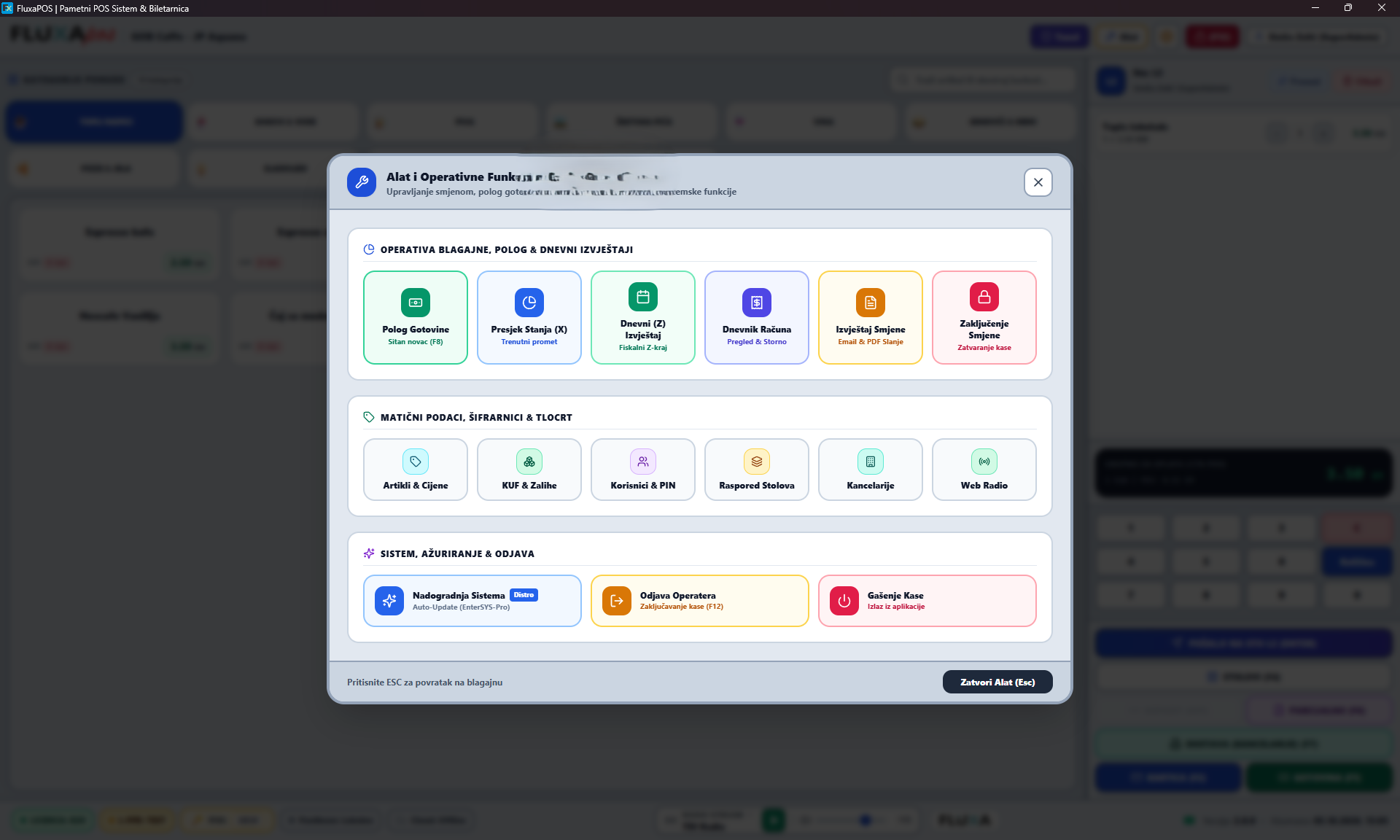Open Zaključenje Smjene lock tile

[x=984, y=317]
